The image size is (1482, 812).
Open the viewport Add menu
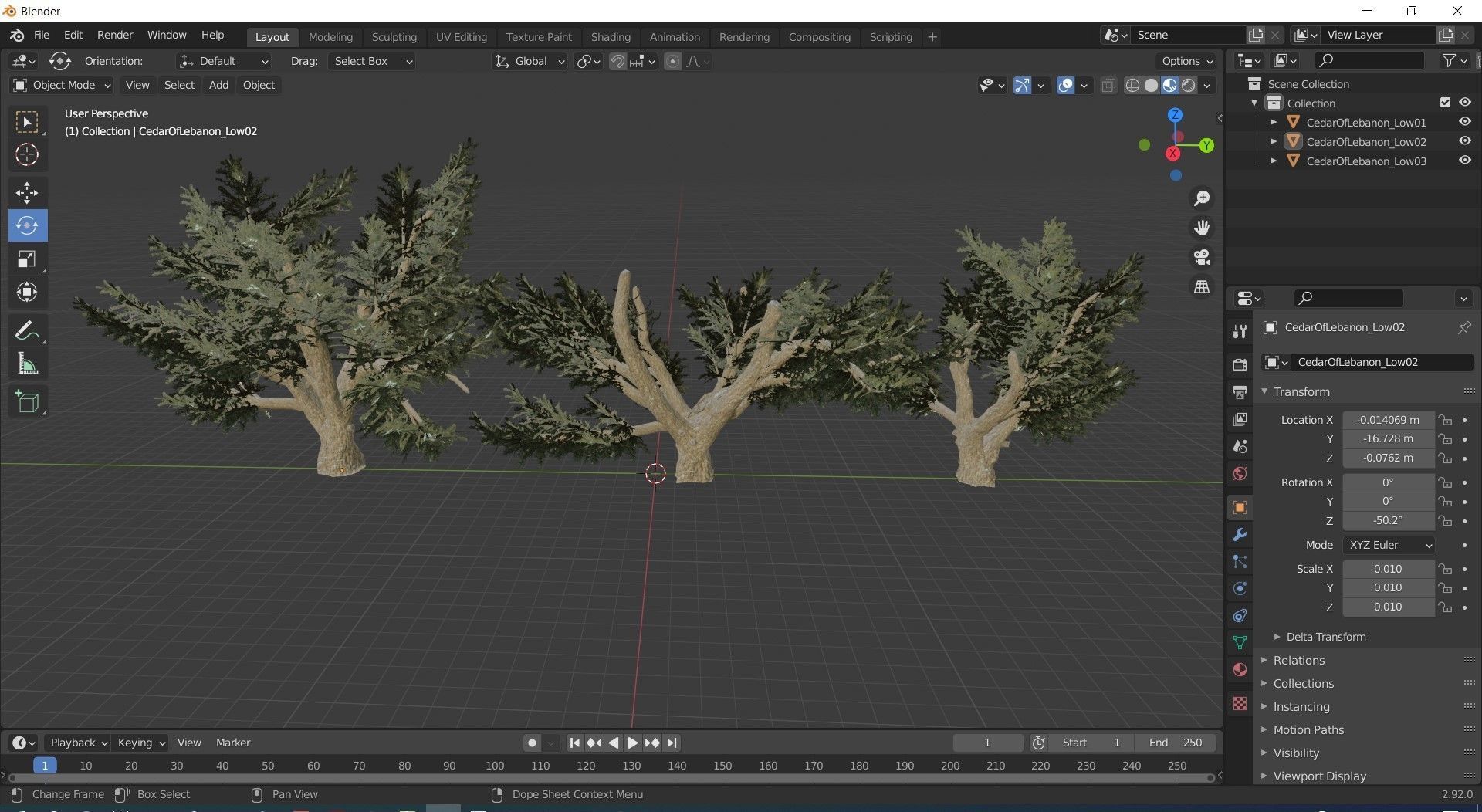pos(218,85)
